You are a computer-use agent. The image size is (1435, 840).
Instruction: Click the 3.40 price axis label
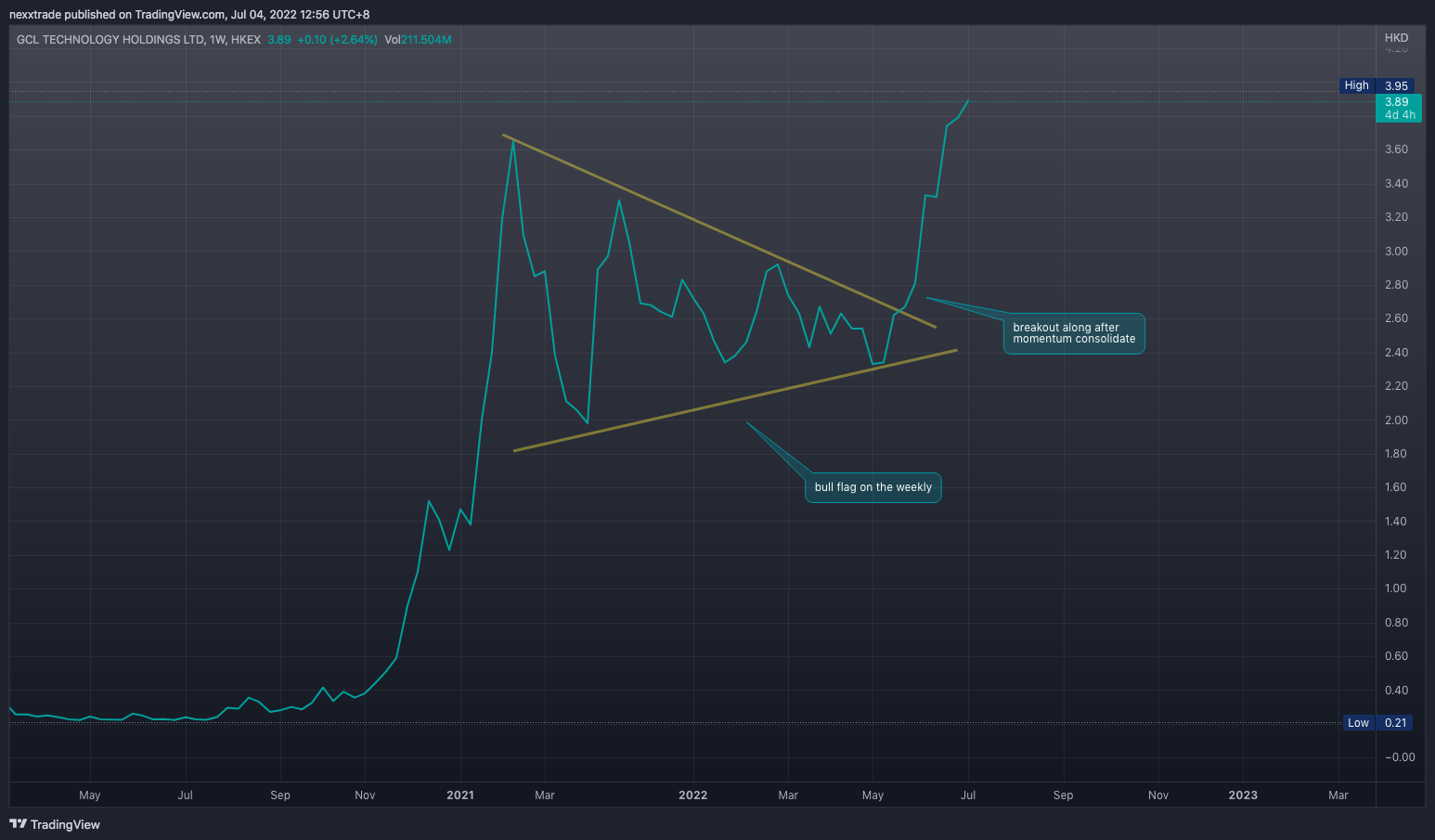tap(1396, 184)
